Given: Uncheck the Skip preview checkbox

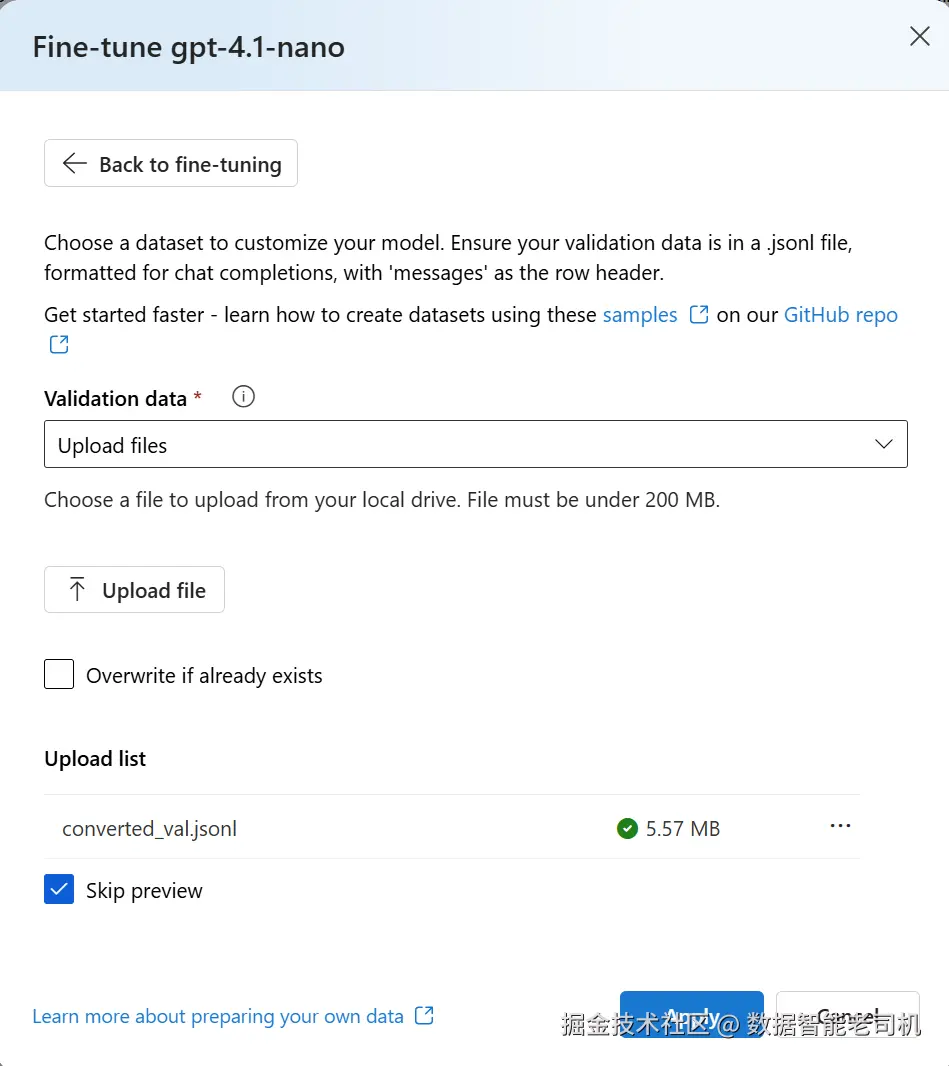Looking at the screenshot, I should click(x=59, y=889).
